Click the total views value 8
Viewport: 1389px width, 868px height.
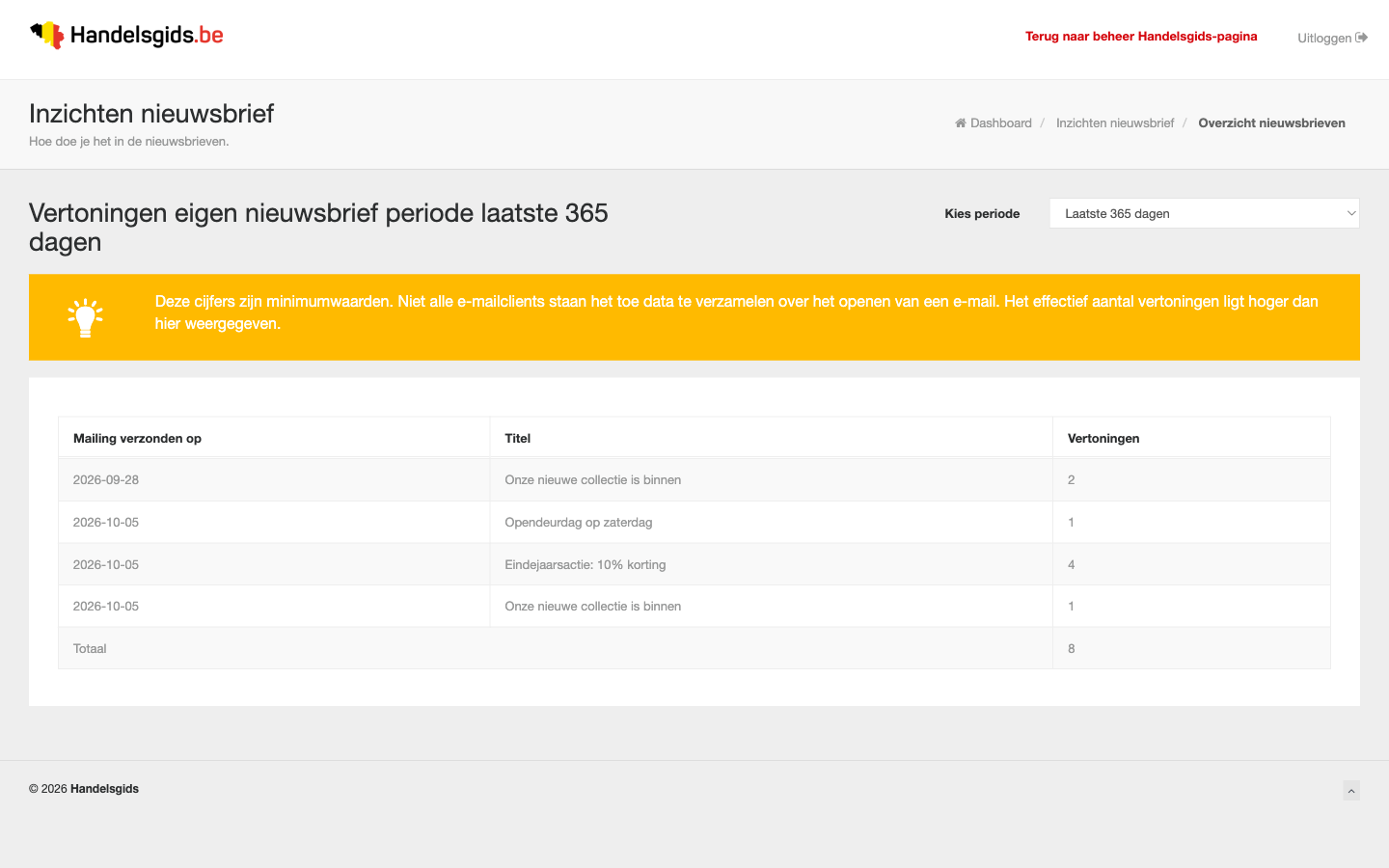pyautogui.click(x=1072, y=648)
